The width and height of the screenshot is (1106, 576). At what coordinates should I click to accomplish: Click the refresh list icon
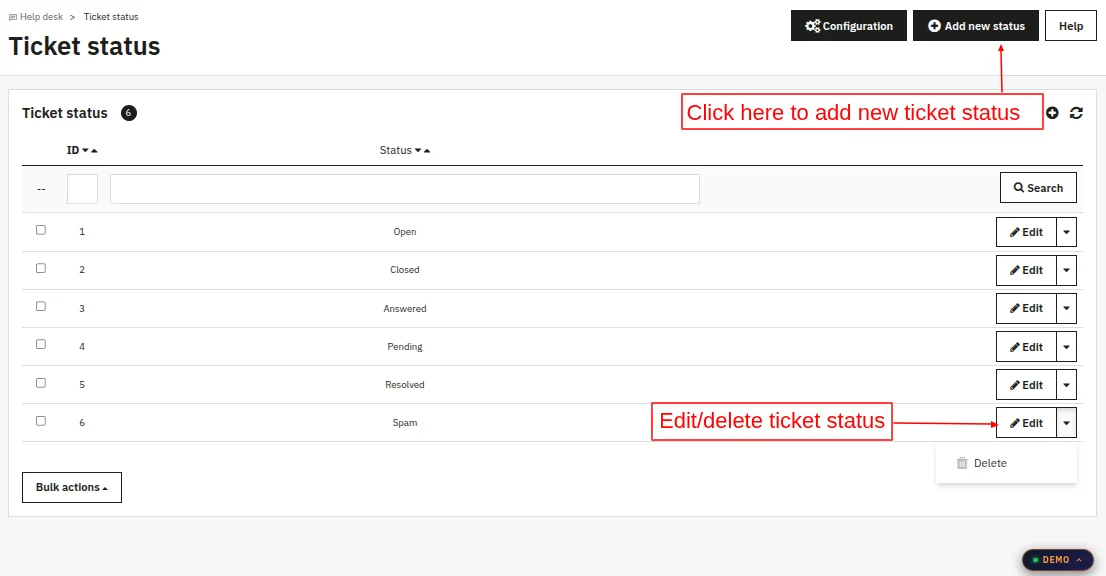coord(1076,113)
